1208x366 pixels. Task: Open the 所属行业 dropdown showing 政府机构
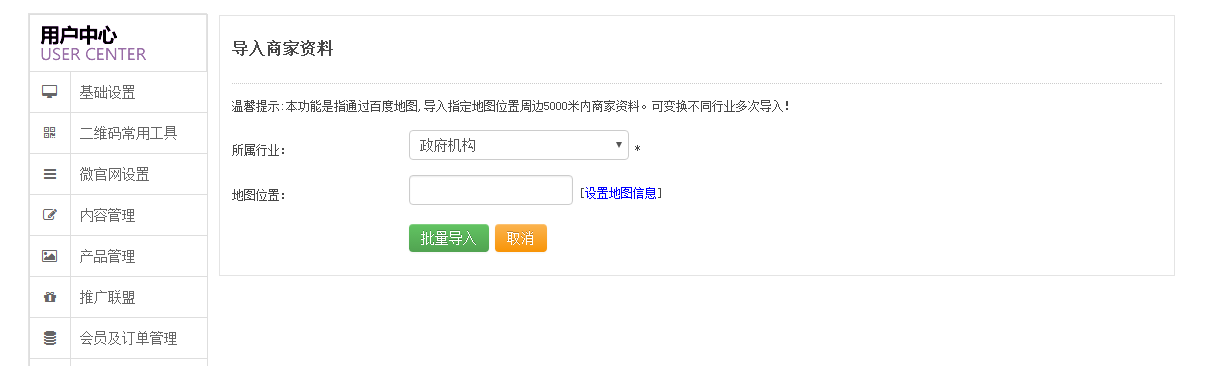pyautogui.click(x=519, y=145)
